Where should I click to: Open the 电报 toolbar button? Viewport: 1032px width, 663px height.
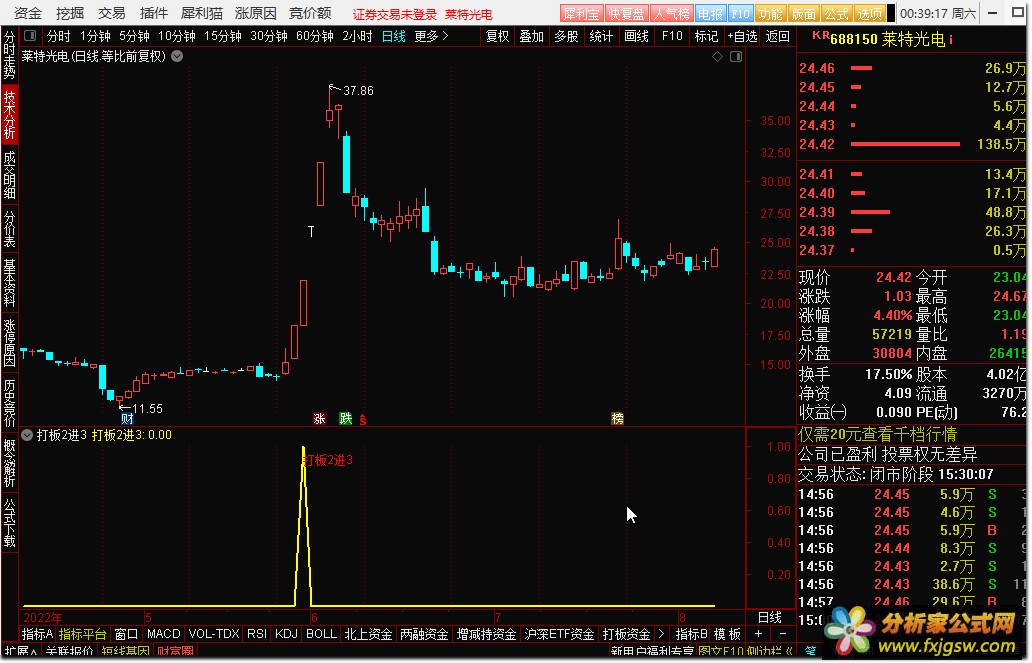(710, 13)
